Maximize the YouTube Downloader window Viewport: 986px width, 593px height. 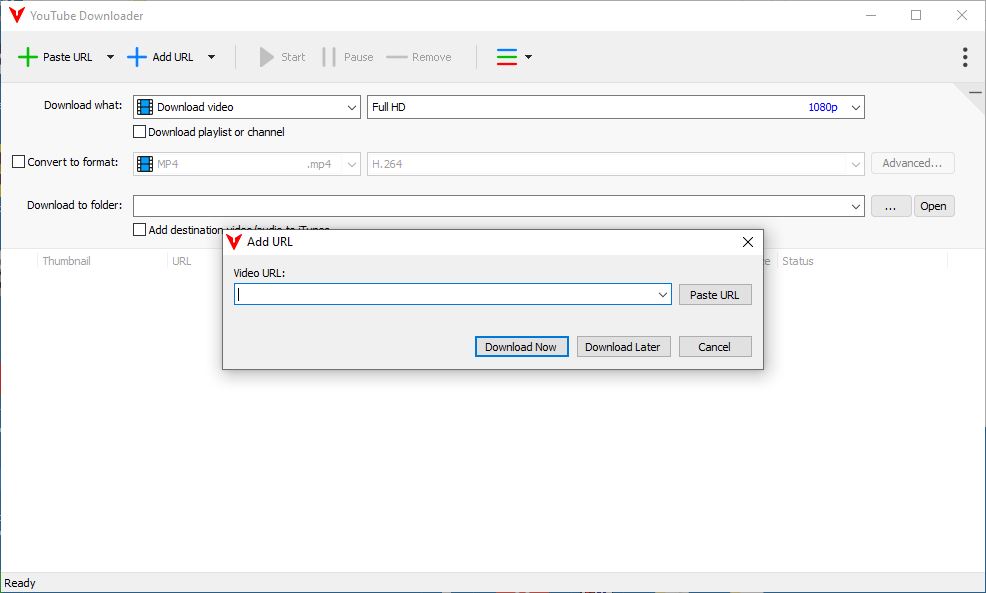(x=916, y=15)
